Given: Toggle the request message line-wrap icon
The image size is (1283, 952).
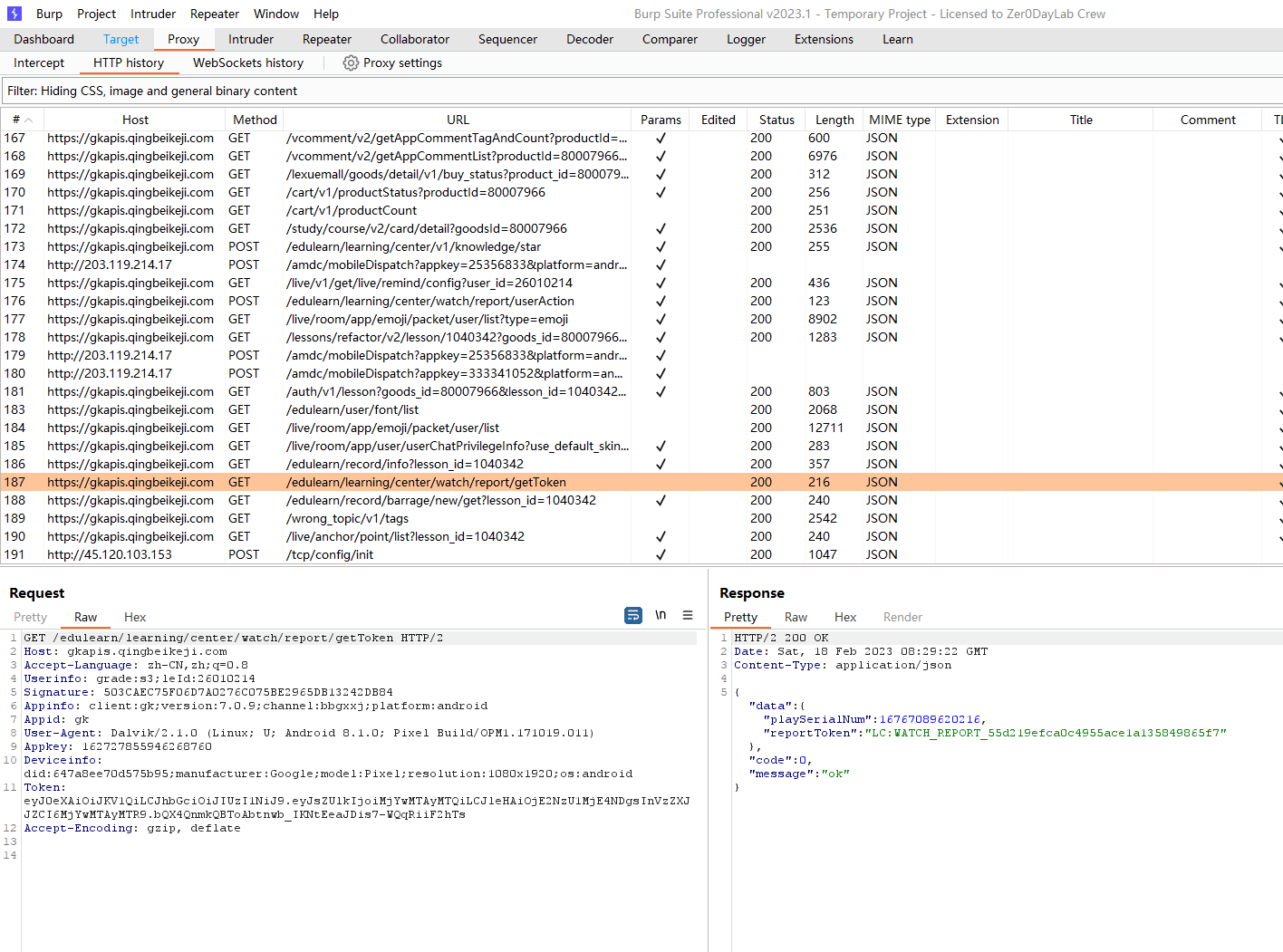Looking at the screenshot, I should pos(633,615).
